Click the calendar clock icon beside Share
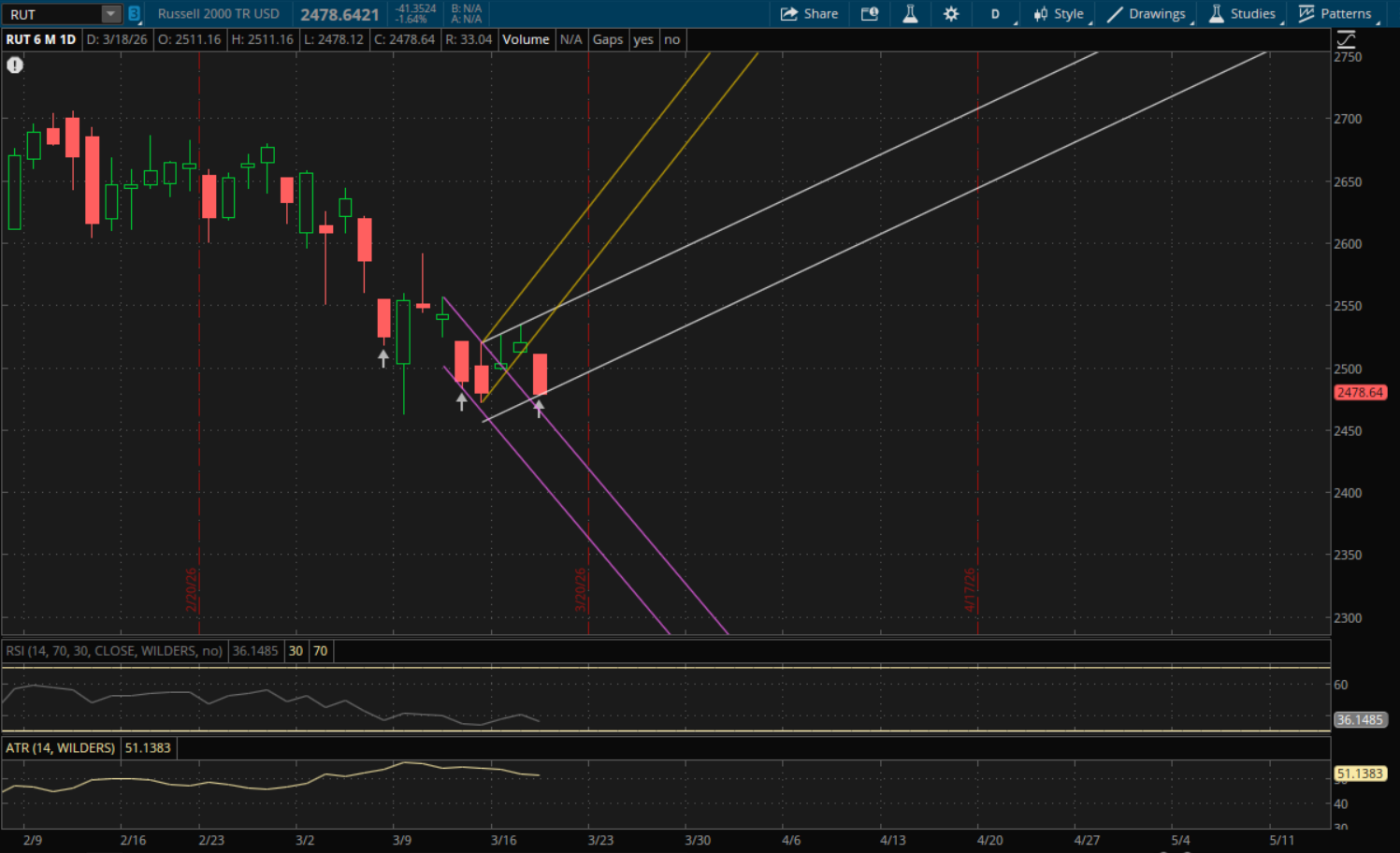The width and height of the screenshot is (1400, 853). [x=870, y=14]
